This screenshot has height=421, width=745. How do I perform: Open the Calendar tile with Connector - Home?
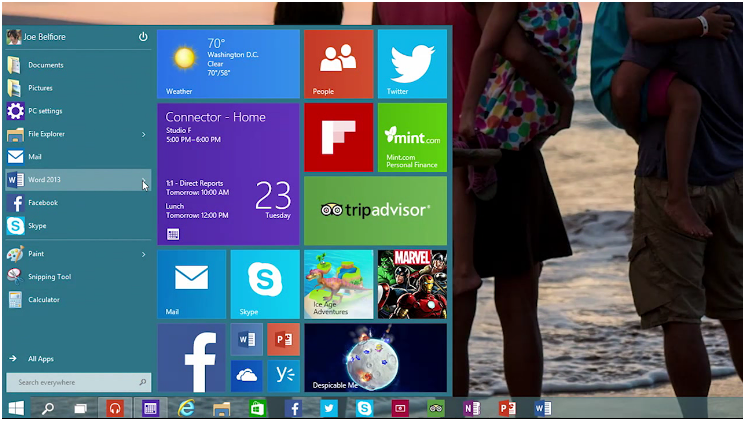(229, 174)
